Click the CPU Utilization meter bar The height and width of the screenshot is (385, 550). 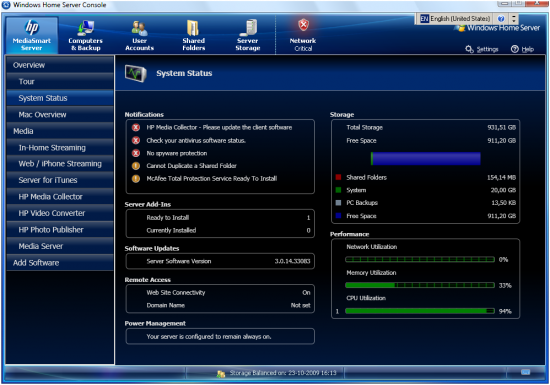pos(420,311)
